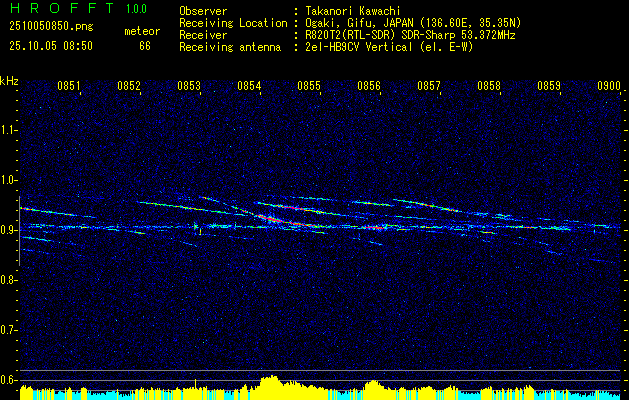This screenshot has height=400, width=629.
Task: Click the 0858 time marker
Action: pyautogui.click(x=489, y=86)
